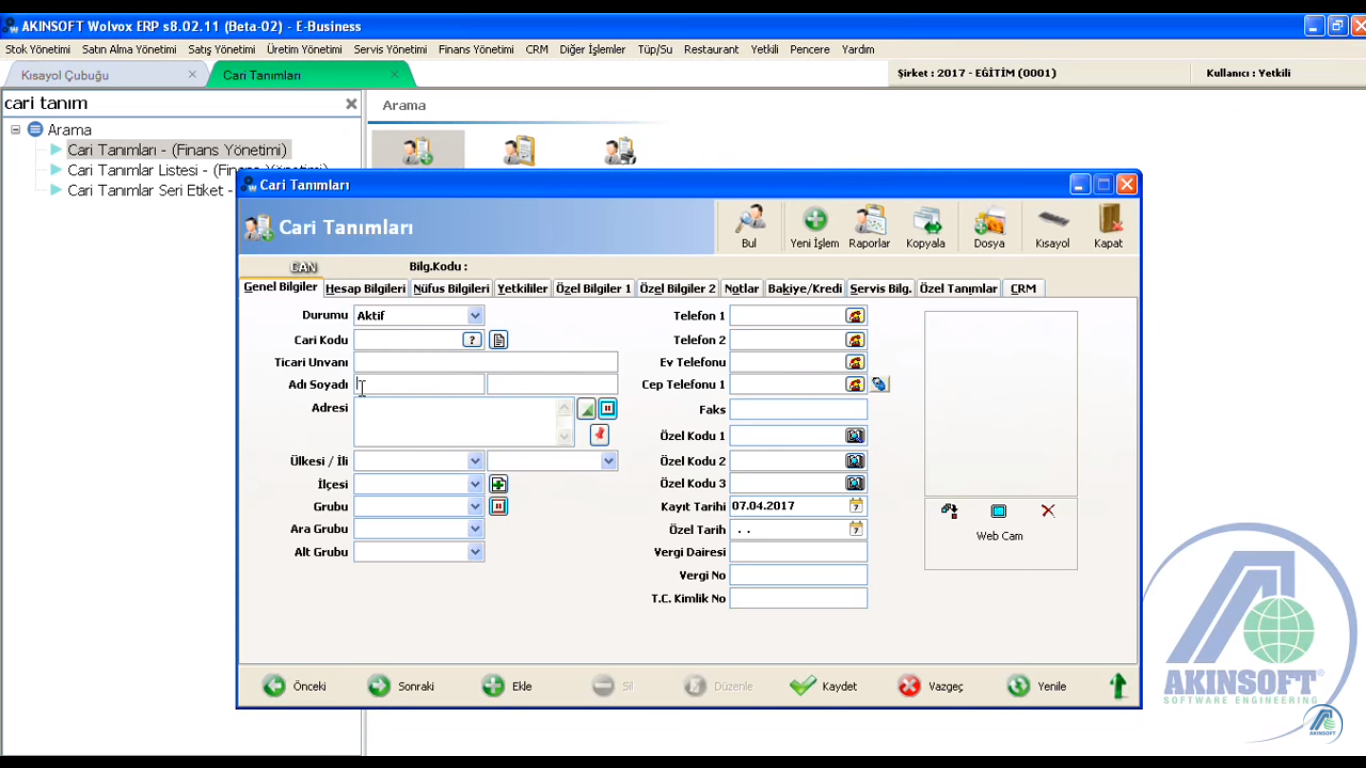
Task: Open the lookup icon in Özel Kodu 3
Action: [855, 483]
